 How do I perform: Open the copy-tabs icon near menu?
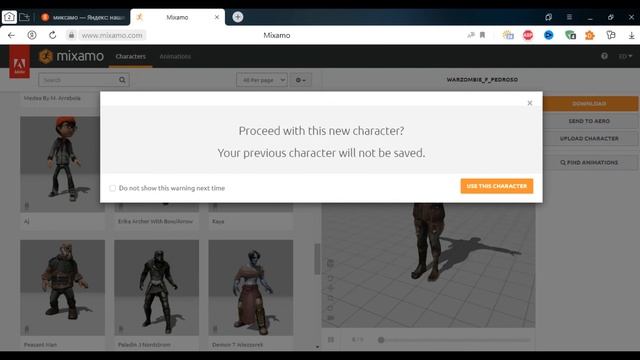(549, 17)
